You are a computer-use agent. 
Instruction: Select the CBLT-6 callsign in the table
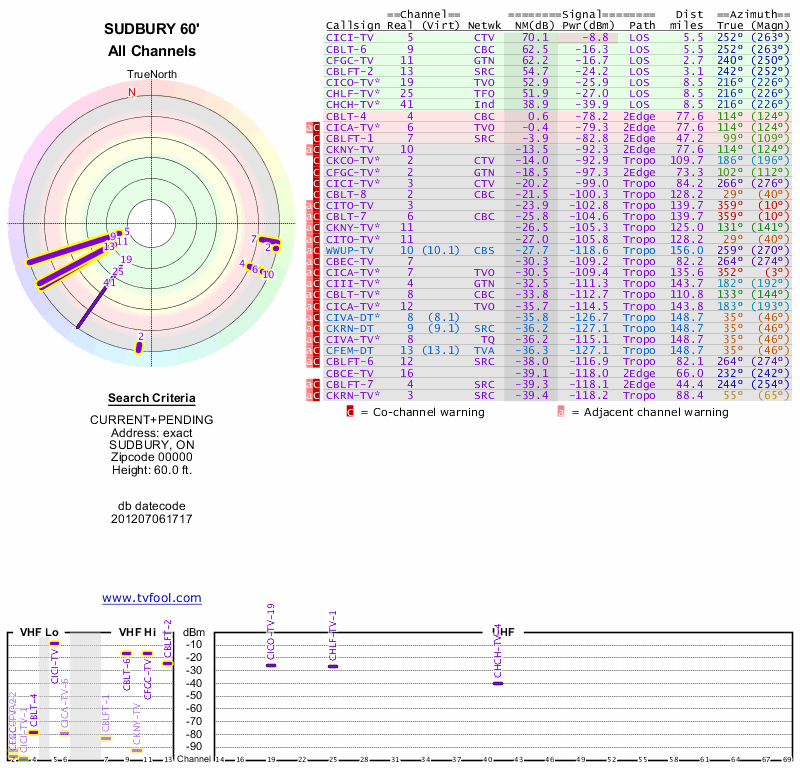pyautogui.click(x=346, y=49)
